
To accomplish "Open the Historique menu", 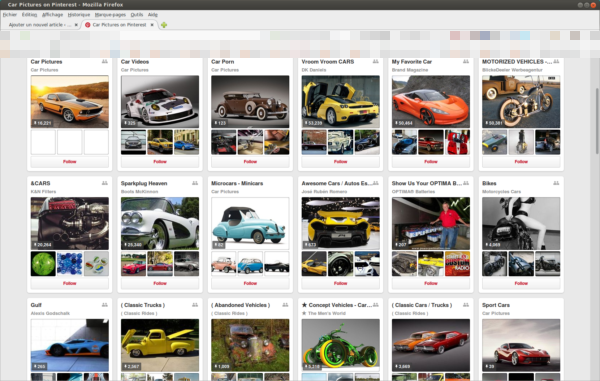I will click(x=79, y=15).
